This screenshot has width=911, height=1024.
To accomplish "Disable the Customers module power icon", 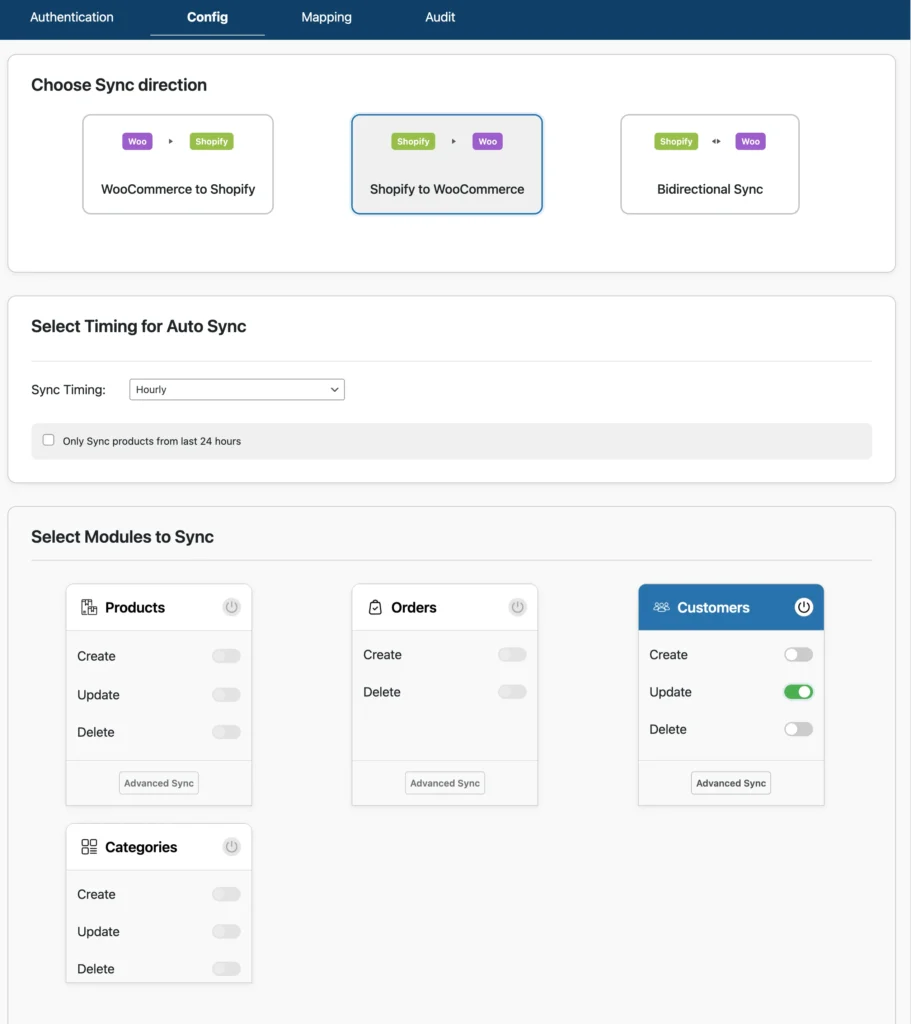I will 804,607.
